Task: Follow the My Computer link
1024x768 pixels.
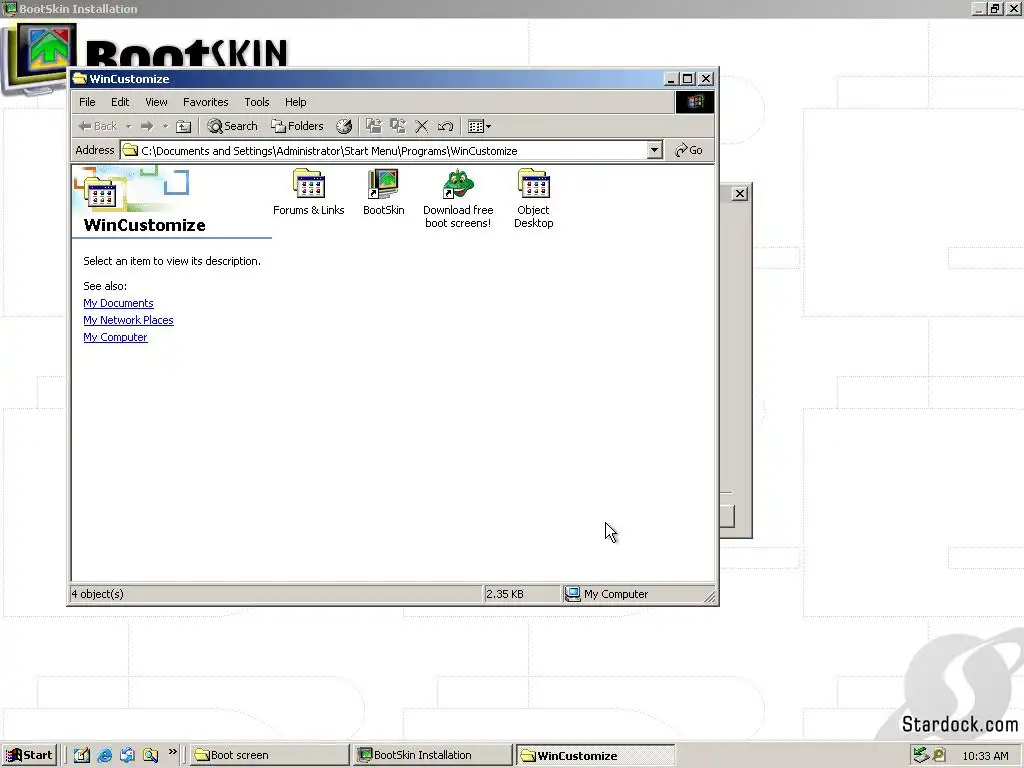Action: (x=115, y=337)
